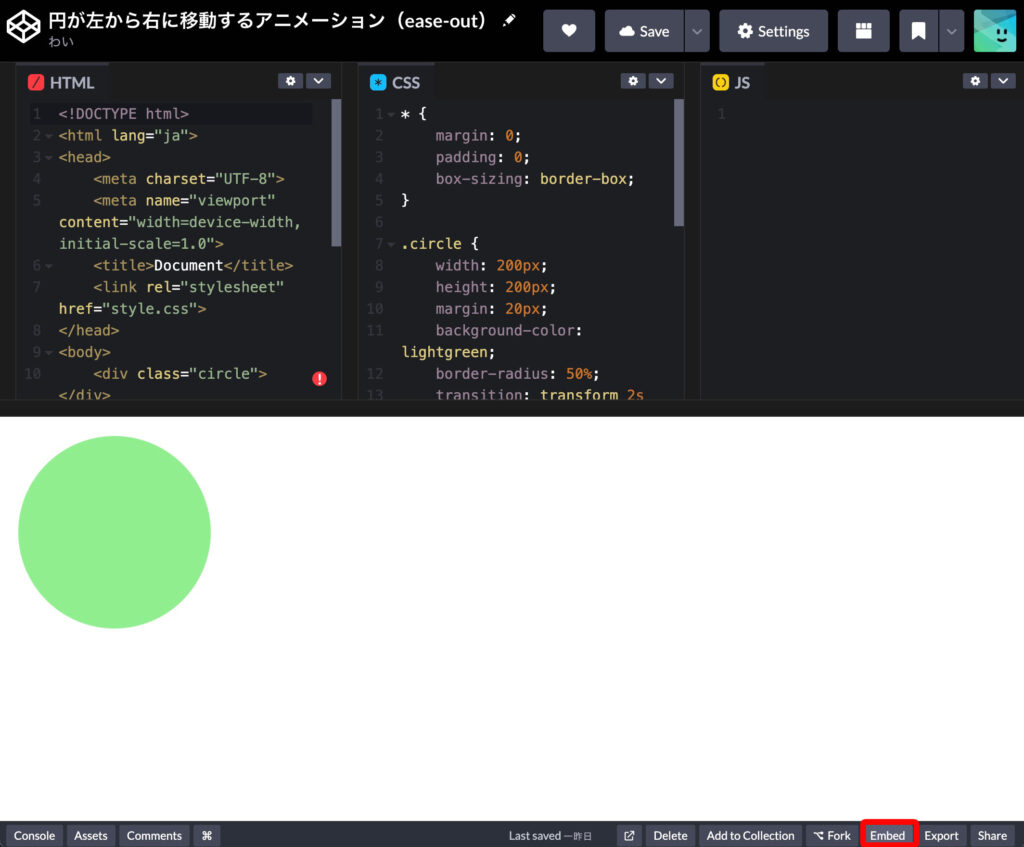The height and width of the screenshot is (847, 1024).
Task: Click 'border-box' value in CSS editor
Action: [x=583, y=179]
